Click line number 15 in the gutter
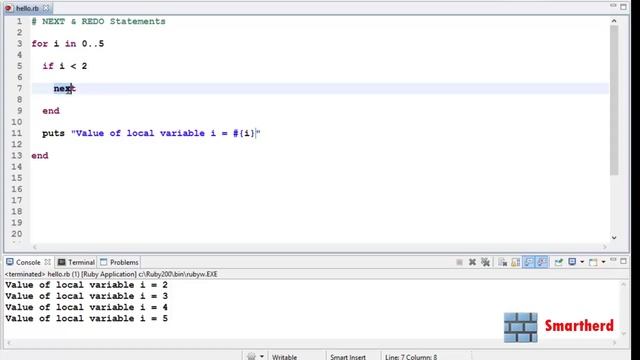 tap(16, 178)
